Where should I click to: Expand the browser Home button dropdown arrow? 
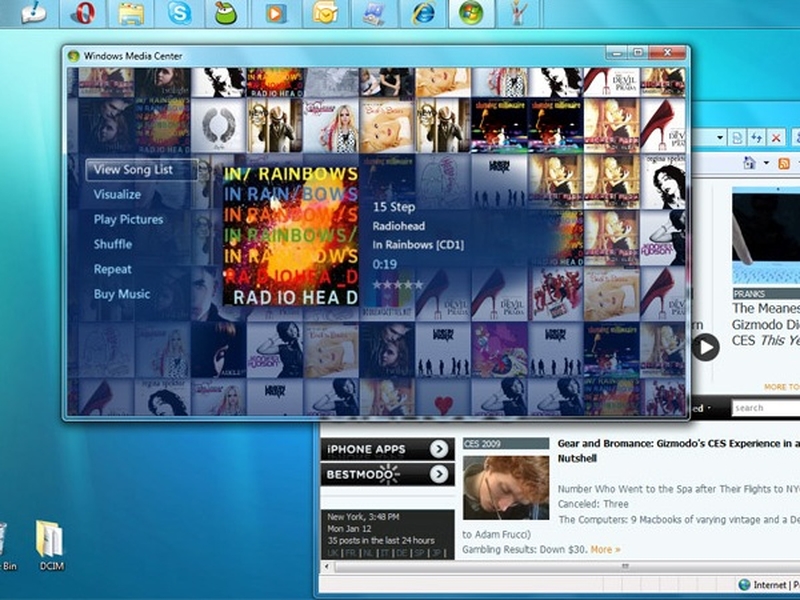point(766,163)
